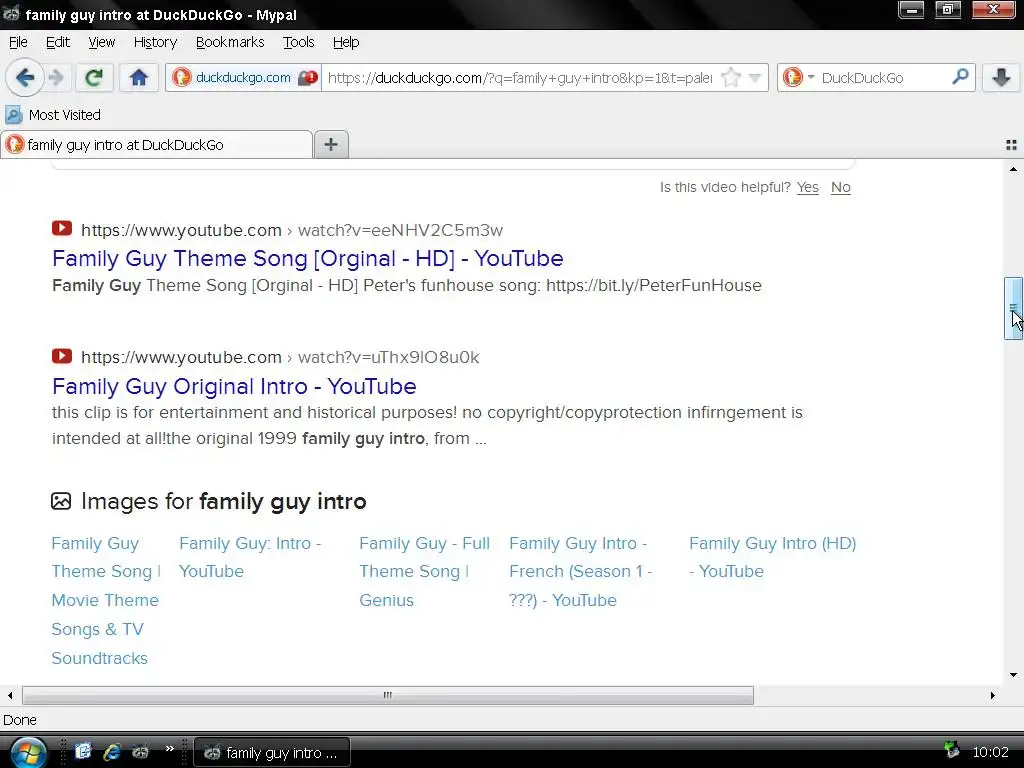The image size is (1024, 768).
Task: Open the Help menu
Action: pyautogui.click(x=346, y=42)
